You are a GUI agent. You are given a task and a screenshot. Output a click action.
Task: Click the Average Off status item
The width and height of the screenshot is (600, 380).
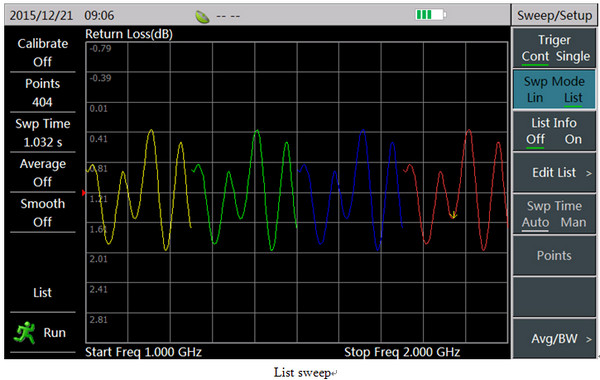pos(42,173)
